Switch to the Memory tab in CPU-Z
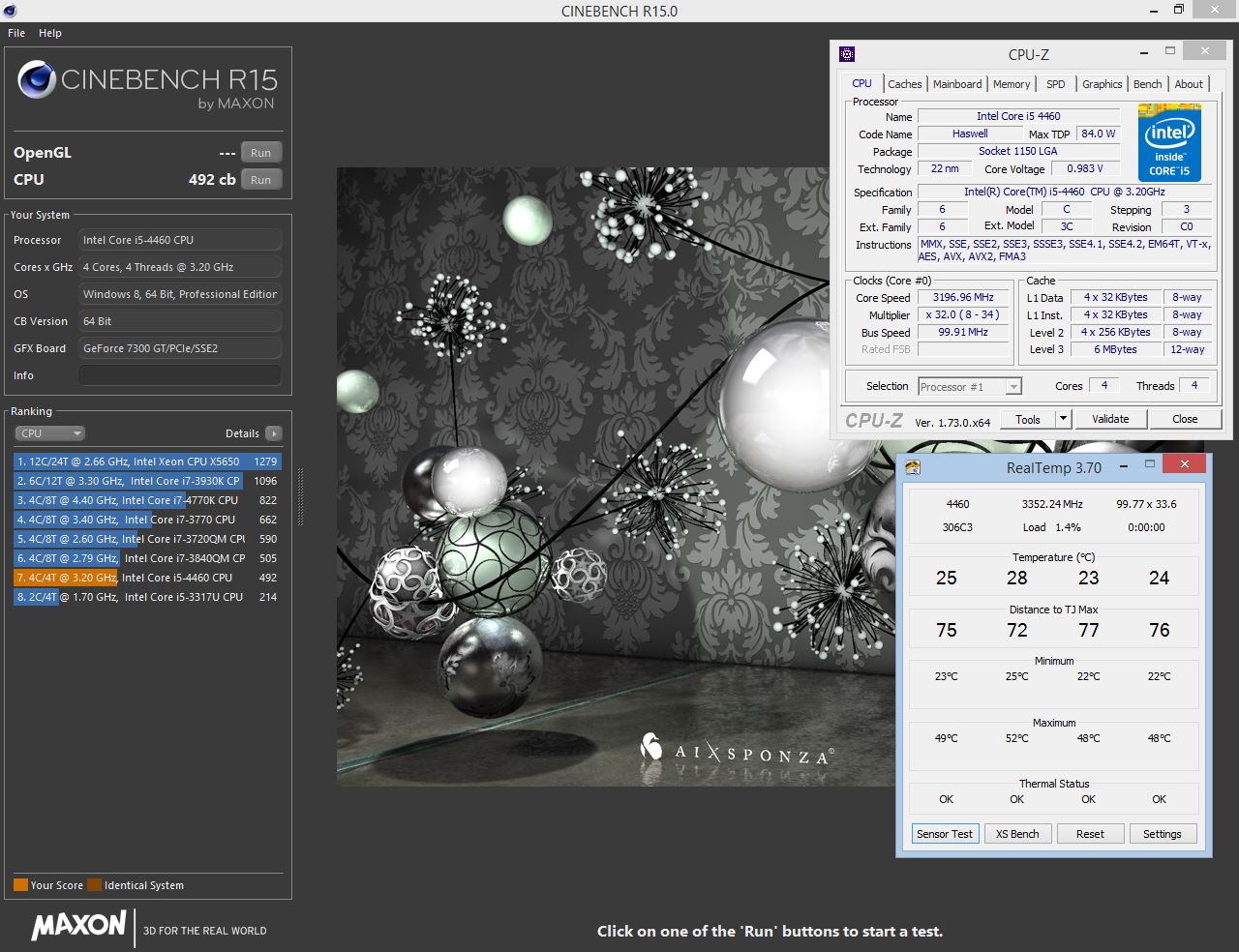Viewport: 1239px width, 952px height. [x=1012, y=84]
